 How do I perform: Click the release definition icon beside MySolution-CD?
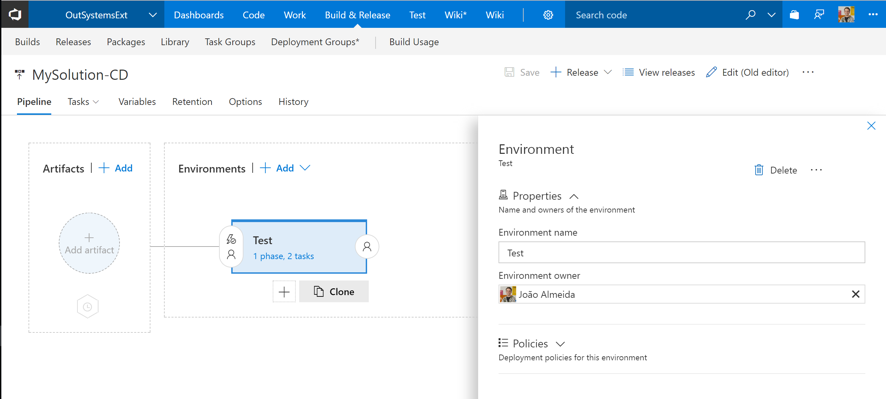click(20, 75)
